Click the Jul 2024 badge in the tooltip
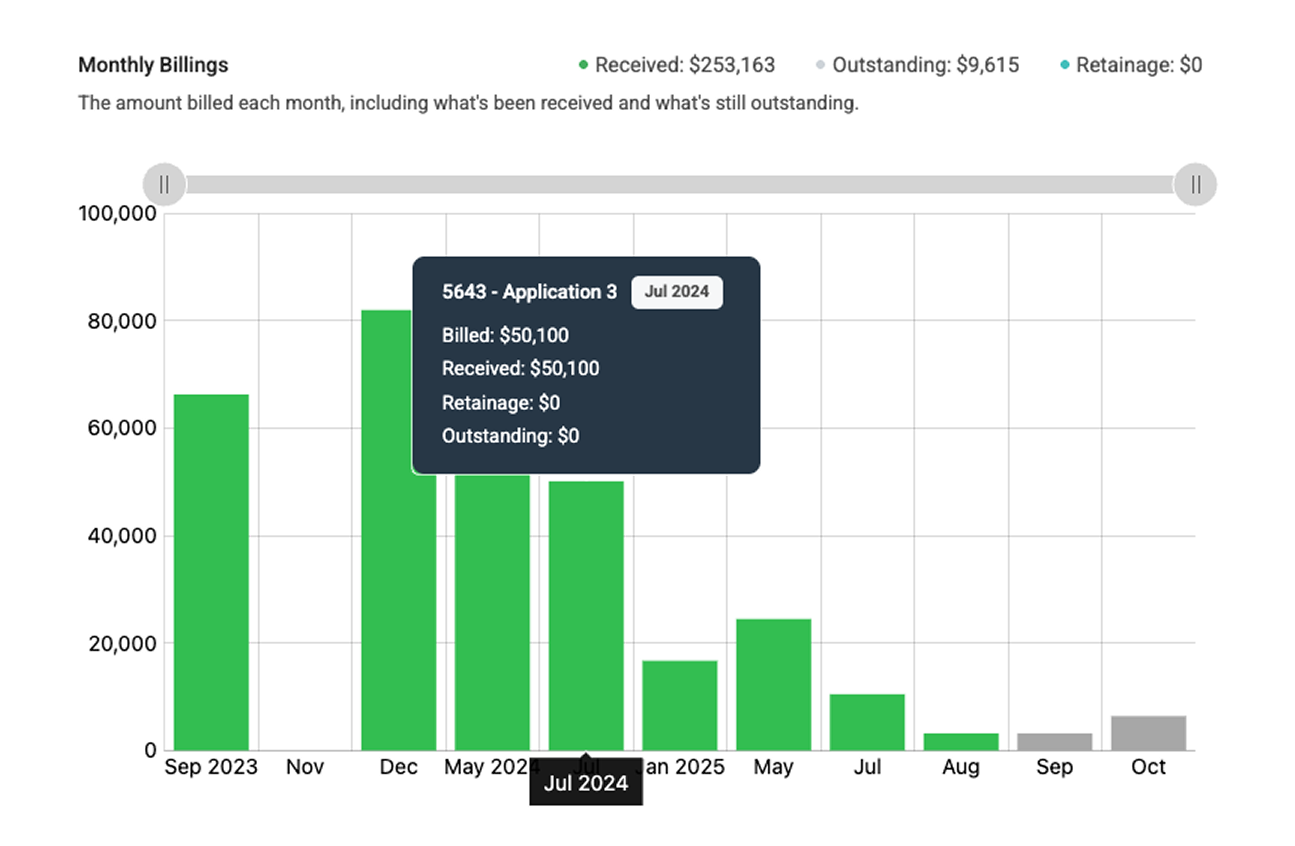Image resolution: width=1295 pixels, height=846 pixels. 676,292
